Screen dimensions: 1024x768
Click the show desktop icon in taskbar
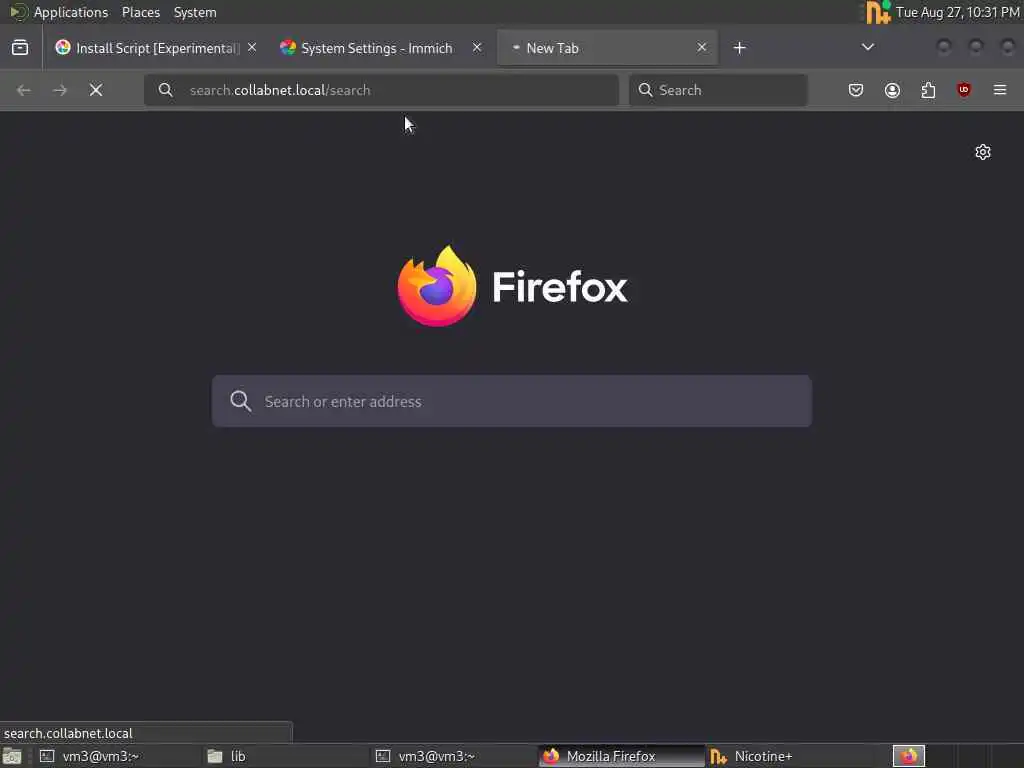12,756
